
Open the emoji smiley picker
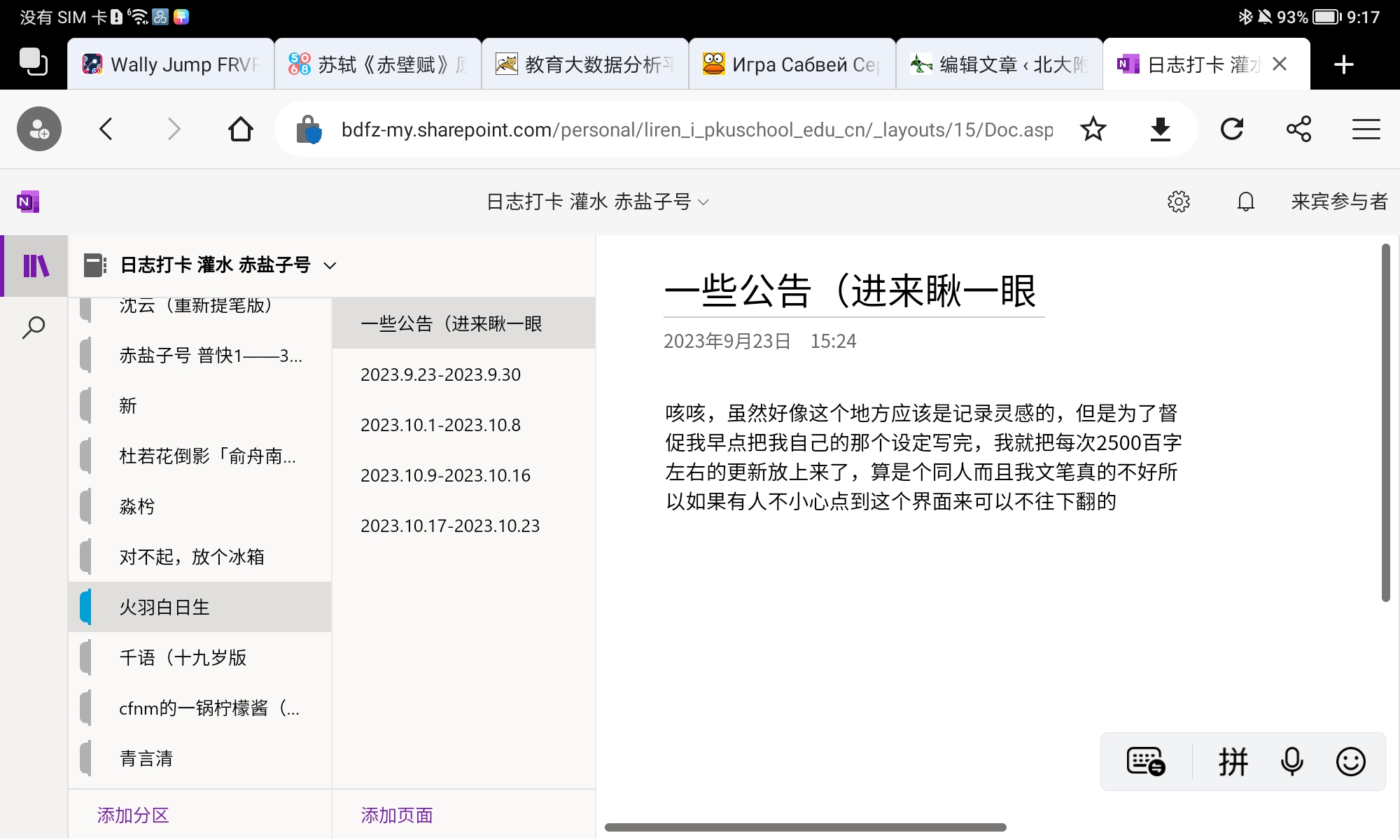coord(1350,762)
